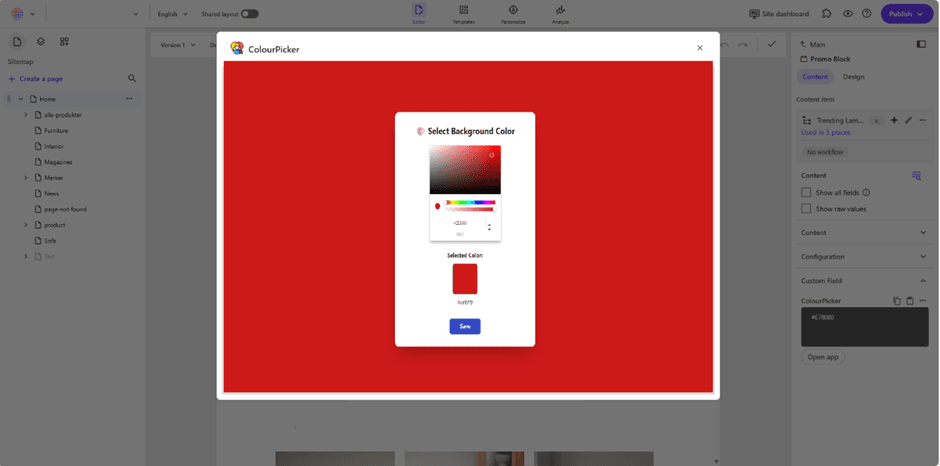Image resolution: width=940 pixels, height=466 pixels.
Task: Click the Create a page link
Action: pos(40,78)
